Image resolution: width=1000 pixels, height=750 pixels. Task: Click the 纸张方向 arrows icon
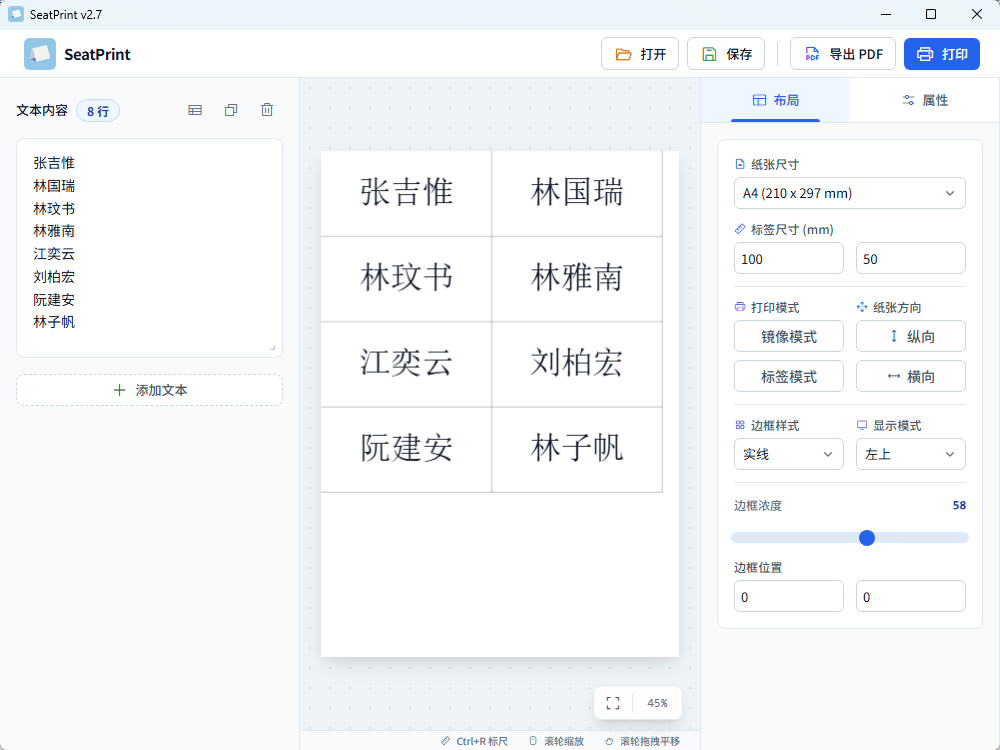click(x=862, y=307)
